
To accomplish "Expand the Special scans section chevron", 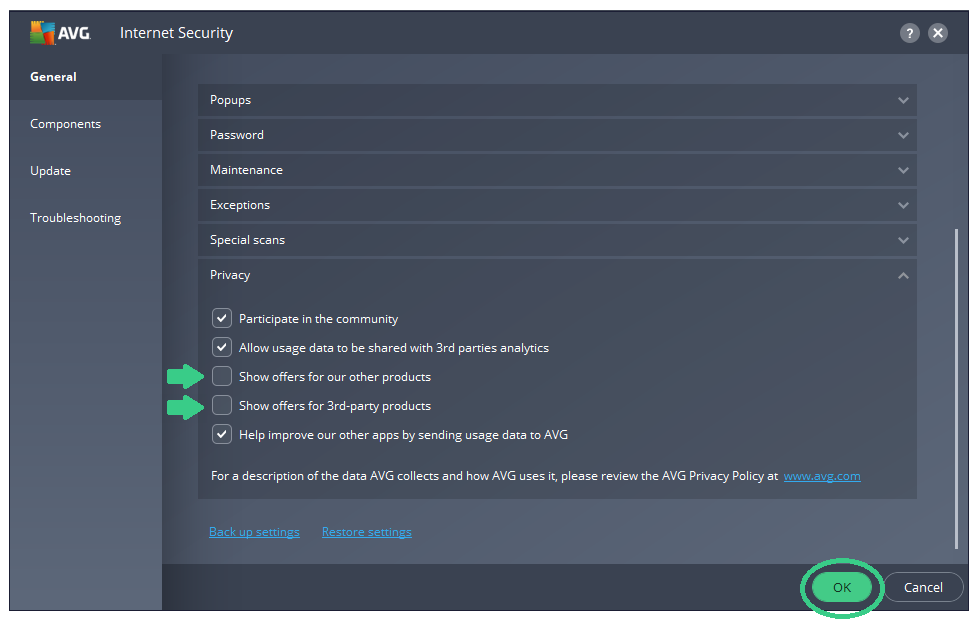I will [x=903, y=240].
